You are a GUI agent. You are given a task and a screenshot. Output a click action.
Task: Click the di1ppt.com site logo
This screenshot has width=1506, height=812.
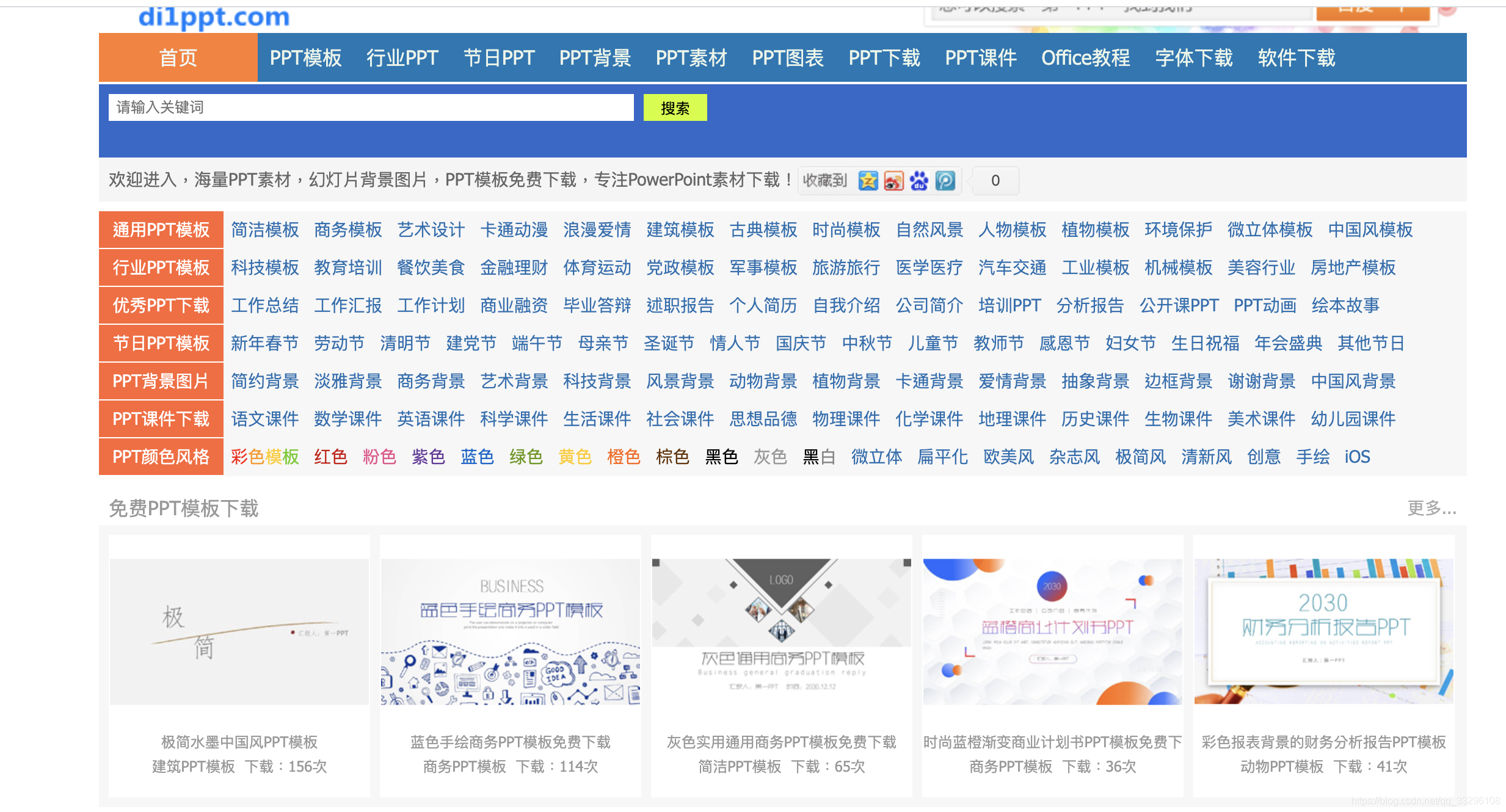(x=214, y=17)
